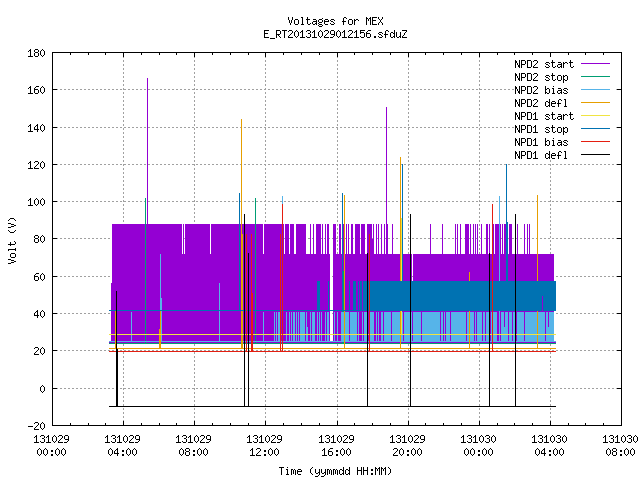Click the chart title "Voltages for MEX"
The height and width of the screenshot is (480, 640).
point(335,21)
